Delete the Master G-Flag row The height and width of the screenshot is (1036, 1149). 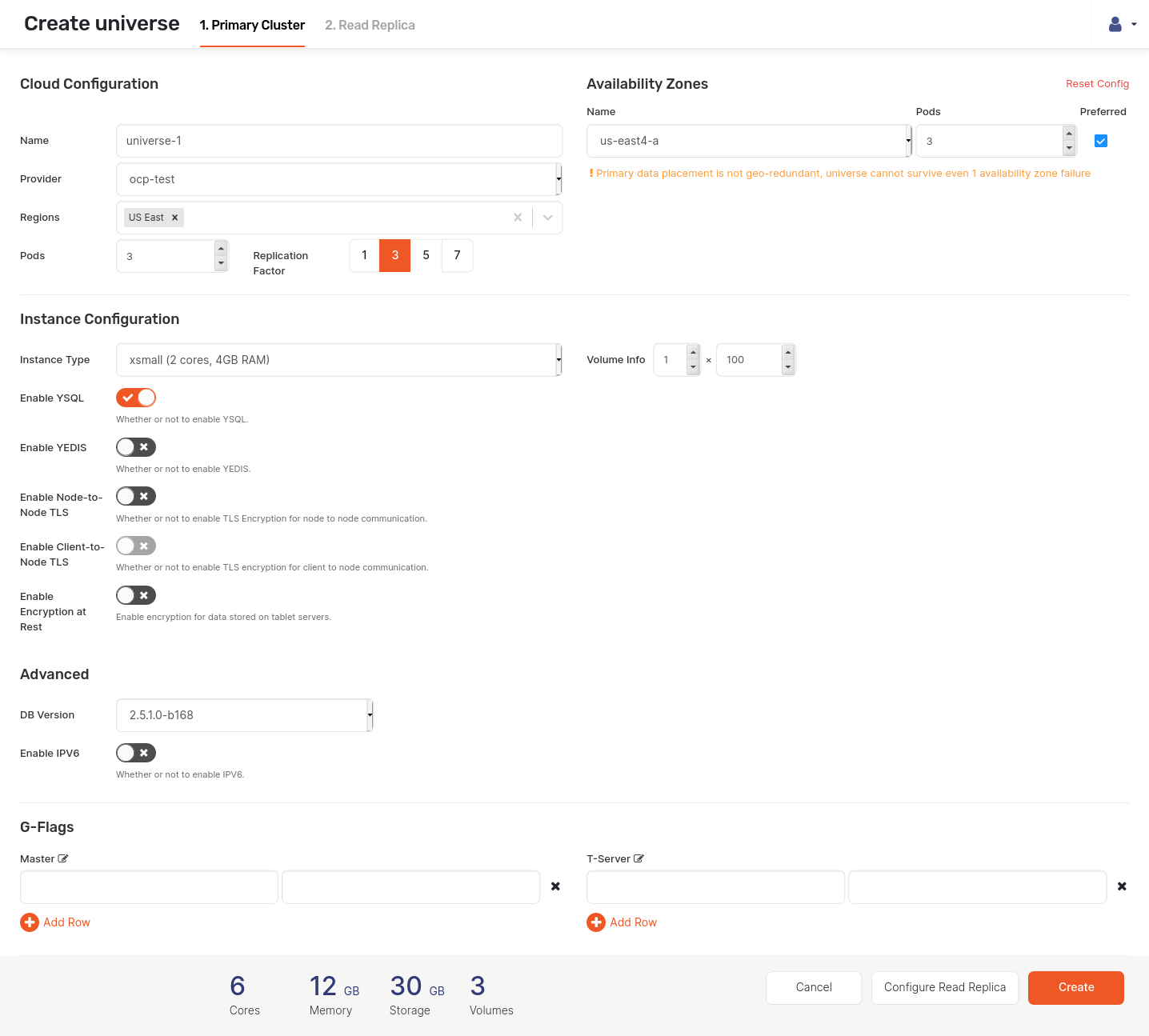555,886
